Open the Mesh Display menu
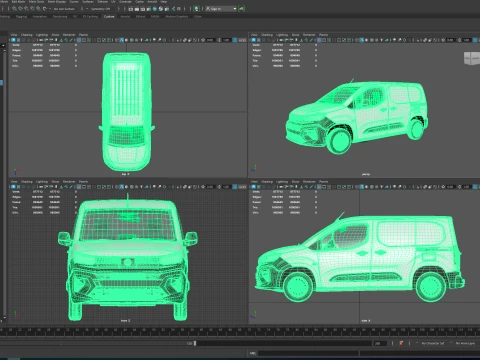 click(57, 1)
